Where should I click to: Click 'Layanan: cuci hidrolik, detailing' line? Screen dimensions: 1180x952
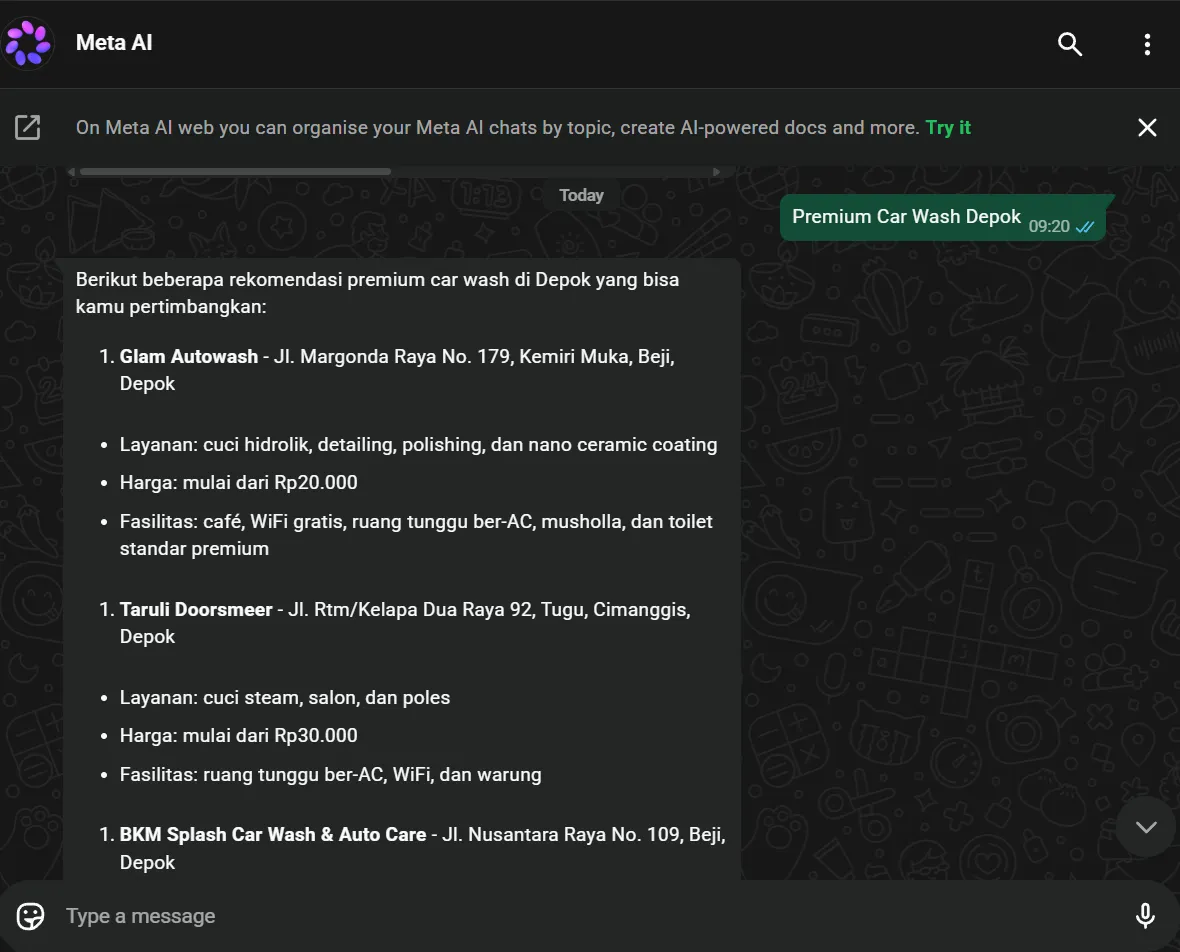[418, 445]
